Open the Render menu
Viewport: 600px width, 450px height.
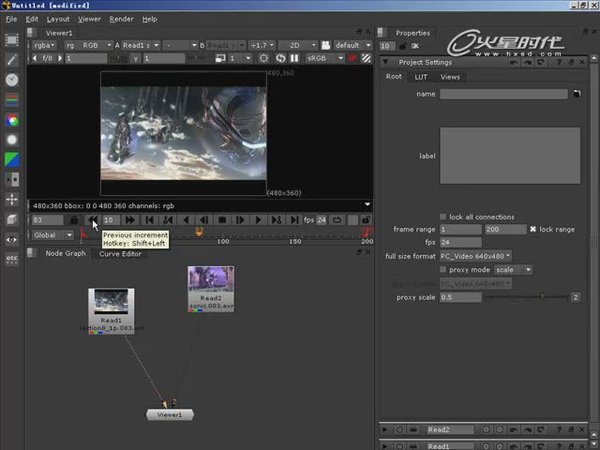(x=121, y=18)
